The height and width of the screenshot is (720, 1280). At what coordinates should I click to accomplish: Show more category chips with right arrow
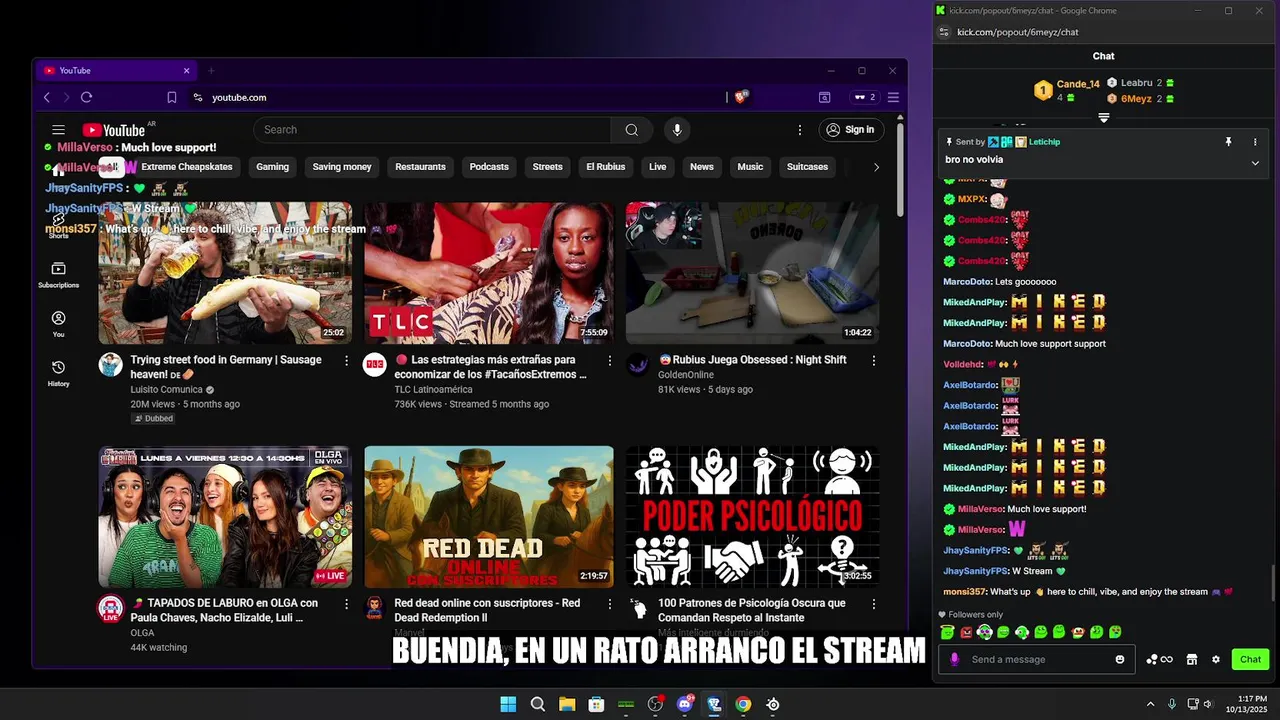click(876, 167)
